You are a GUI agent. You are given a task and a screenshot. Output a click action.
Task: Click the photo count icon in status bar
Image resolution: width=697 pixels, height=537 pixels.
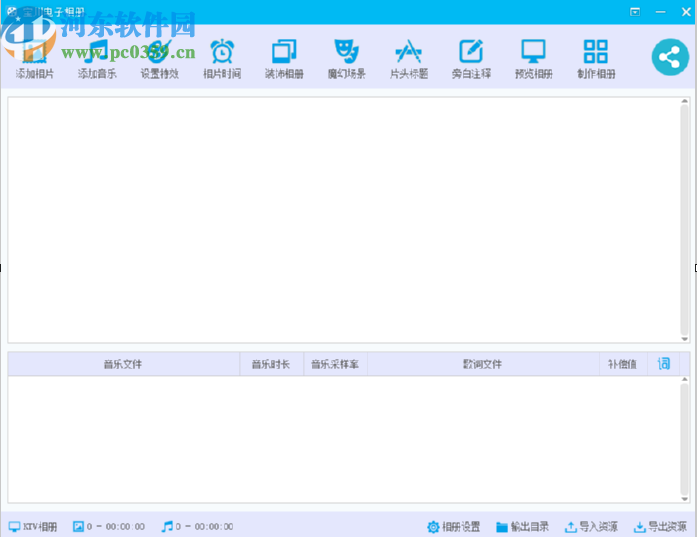click(x=78, y=526)
